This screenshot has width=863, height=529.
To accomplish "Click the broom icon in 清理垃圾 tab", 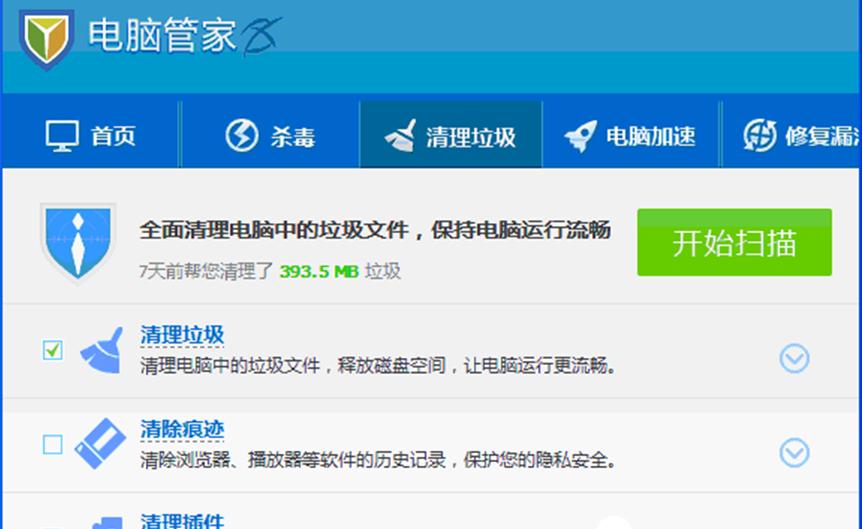I will click(x=401, y=135).
